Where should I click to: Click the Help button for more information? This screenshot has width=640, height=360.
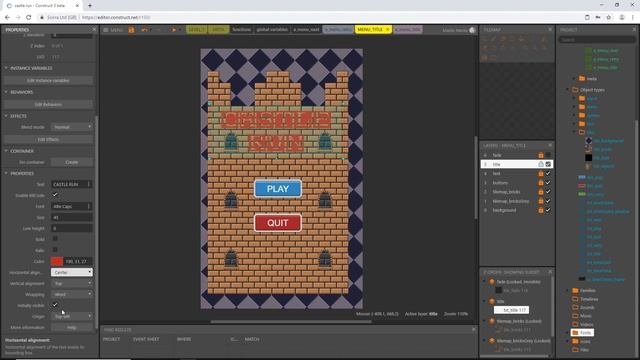coord(72,327)
